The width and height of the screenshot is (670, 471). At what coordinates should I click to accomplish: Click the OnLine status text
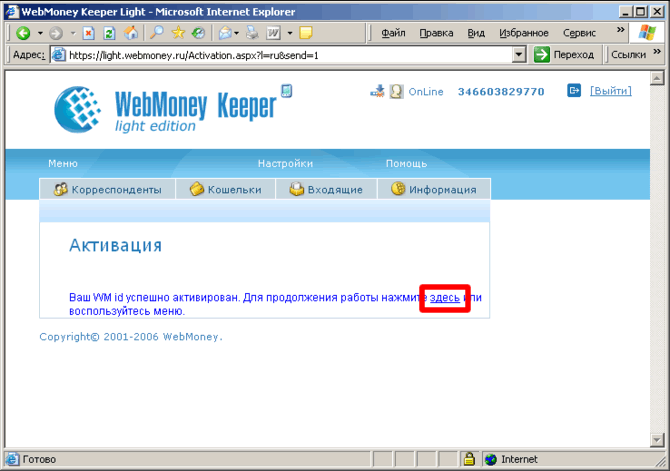pyautogui.click(x=426, y=91)
